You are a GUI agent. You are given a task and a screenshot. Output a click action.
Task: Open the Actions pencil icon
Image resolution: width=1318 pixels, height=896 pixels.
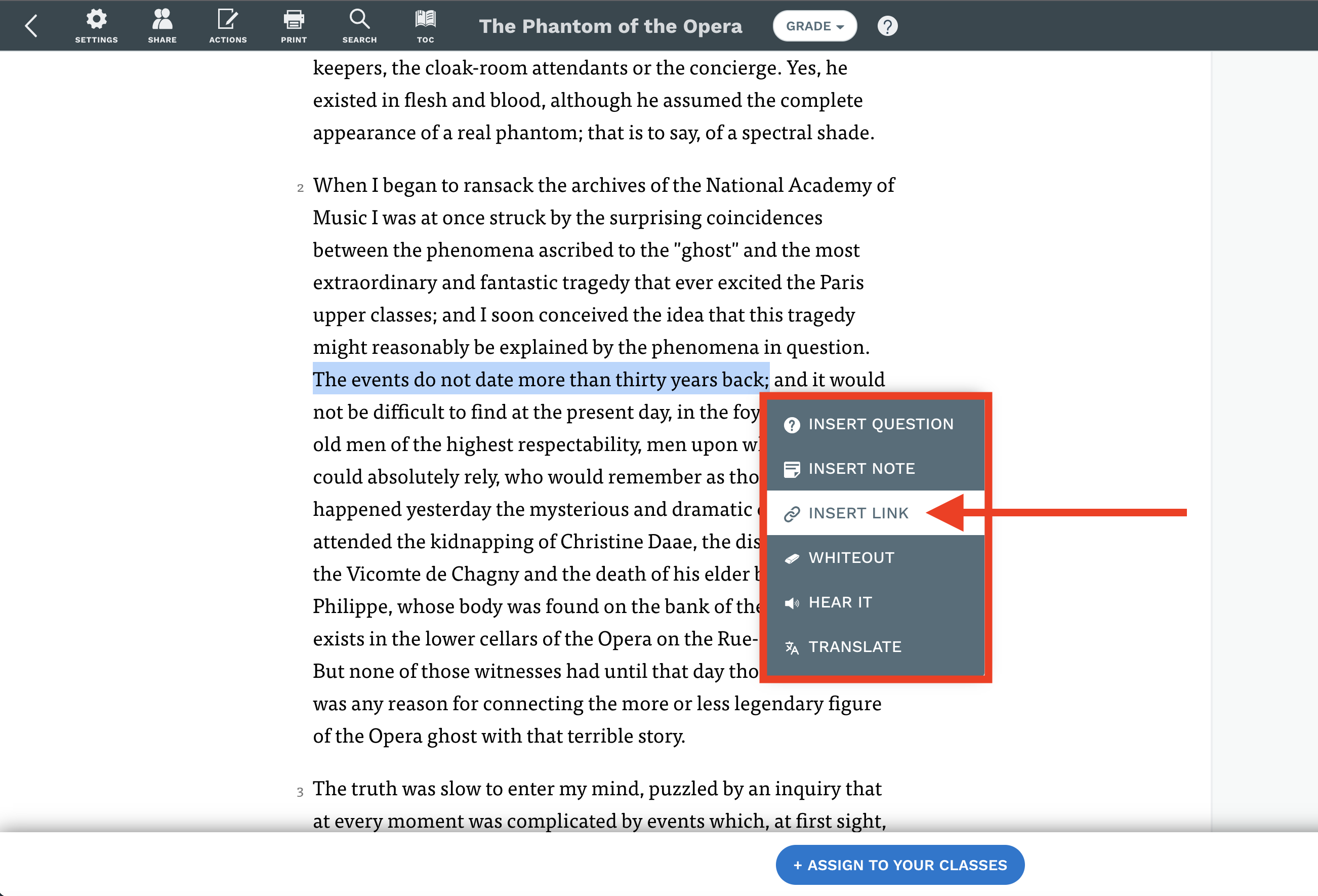[228, 26]
